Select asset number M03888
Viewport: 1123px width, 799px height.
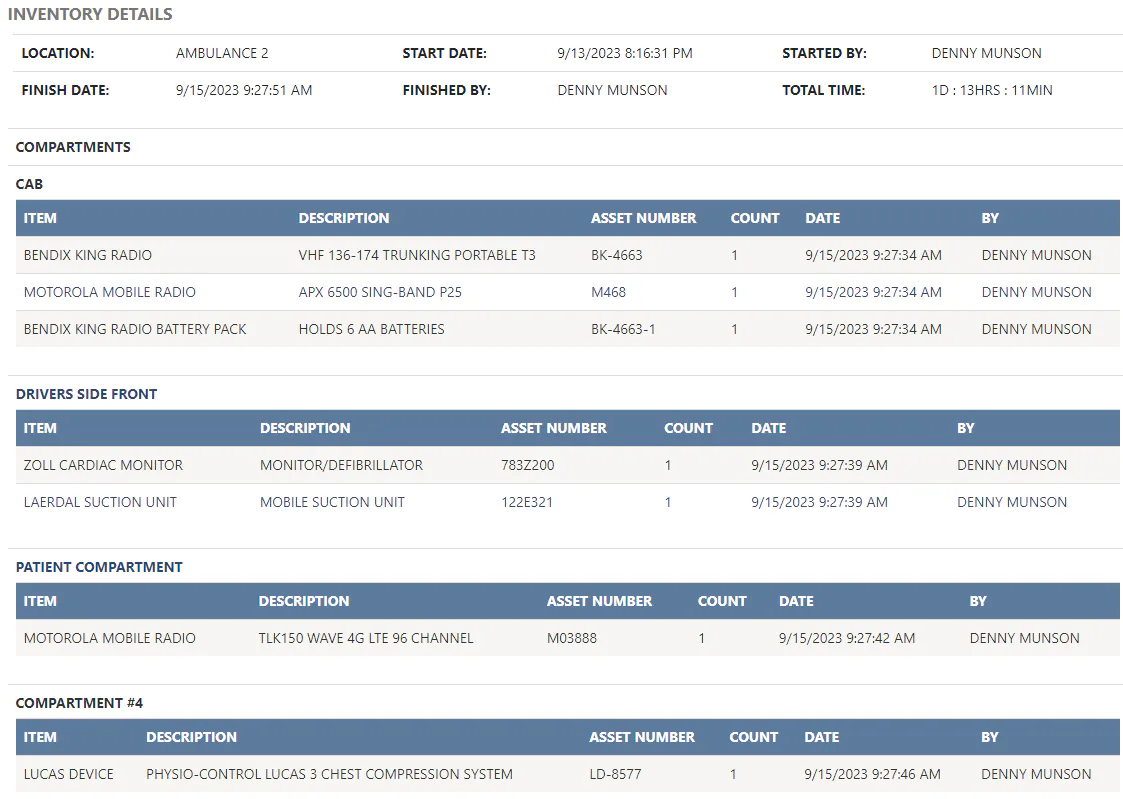[572, 639]
